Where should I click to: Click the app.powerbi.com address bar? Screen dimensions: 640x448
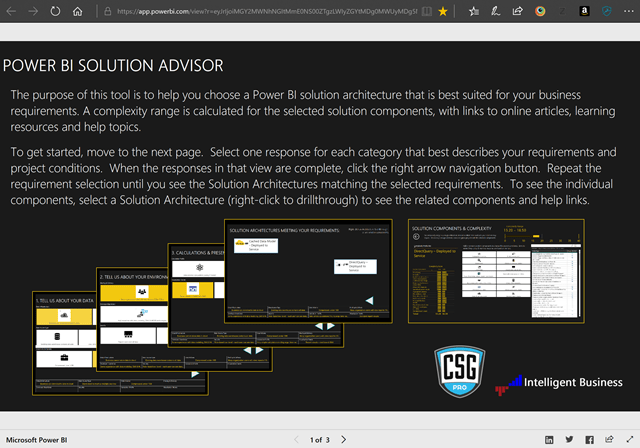267,11
